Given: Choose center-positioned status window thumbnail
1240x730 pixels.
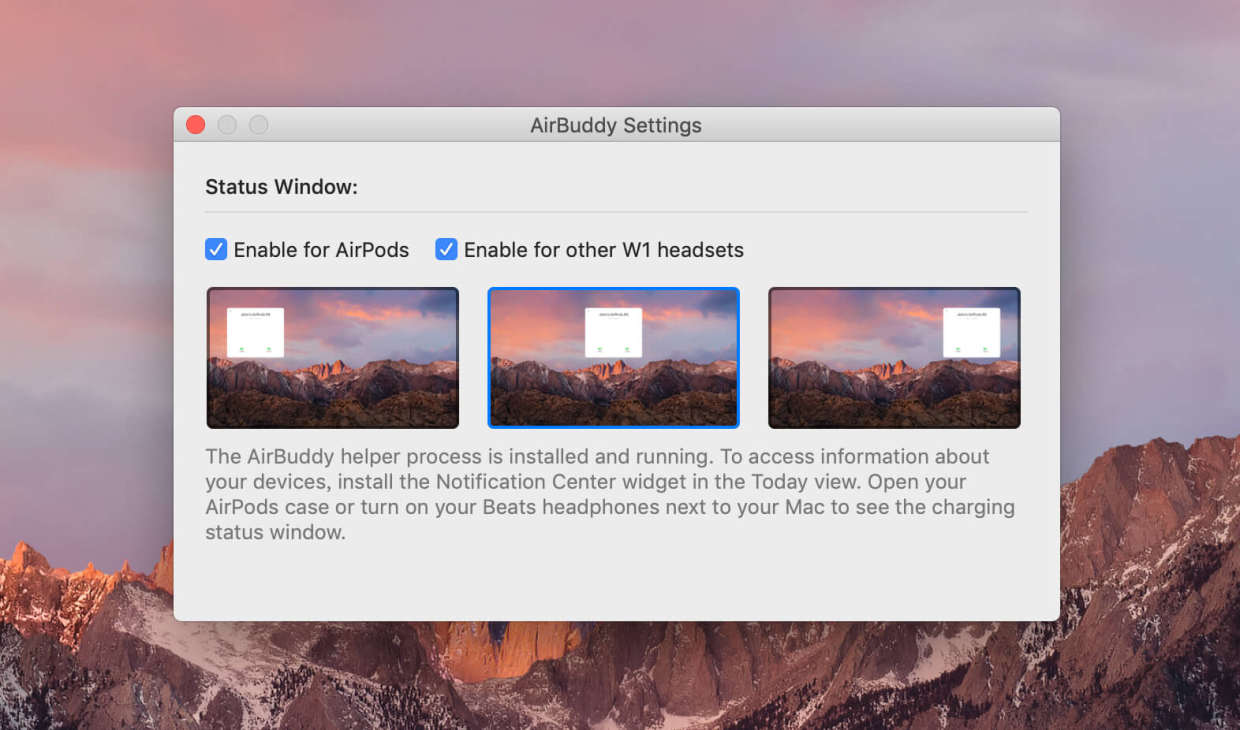Looking at the screenshot, I should coord(613,358).
